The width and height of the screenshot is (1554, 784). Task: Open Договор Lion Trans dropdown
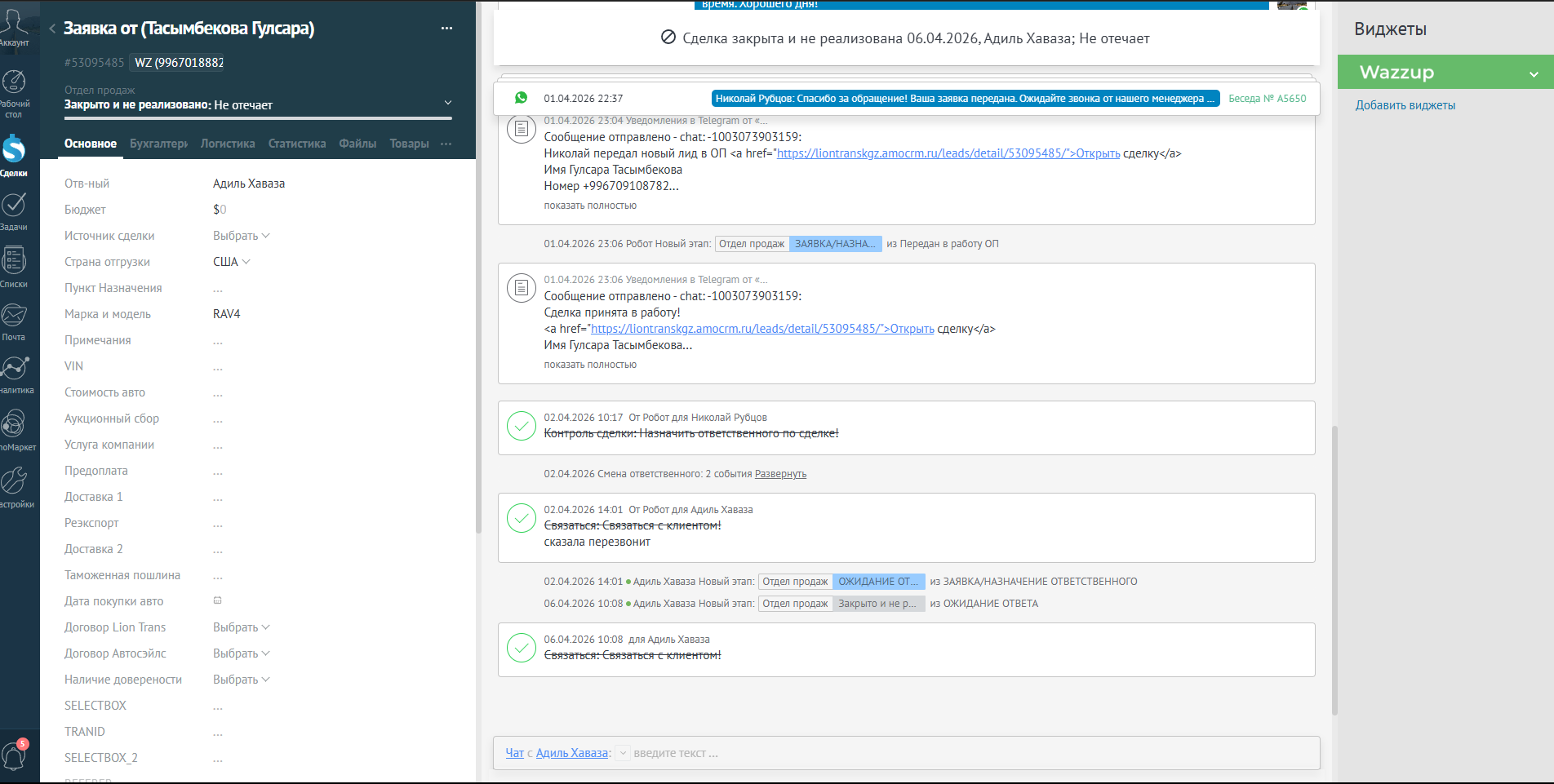242,627
